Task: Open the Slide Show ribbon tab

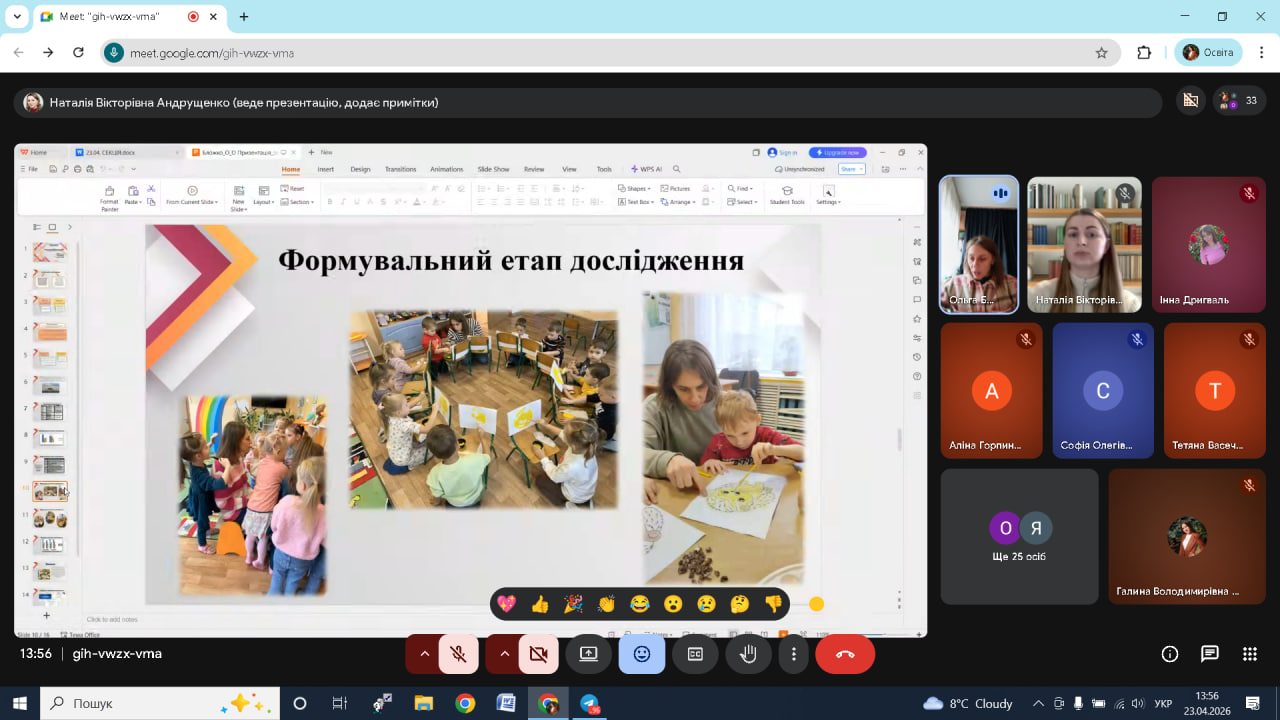Action: (493, 169)
